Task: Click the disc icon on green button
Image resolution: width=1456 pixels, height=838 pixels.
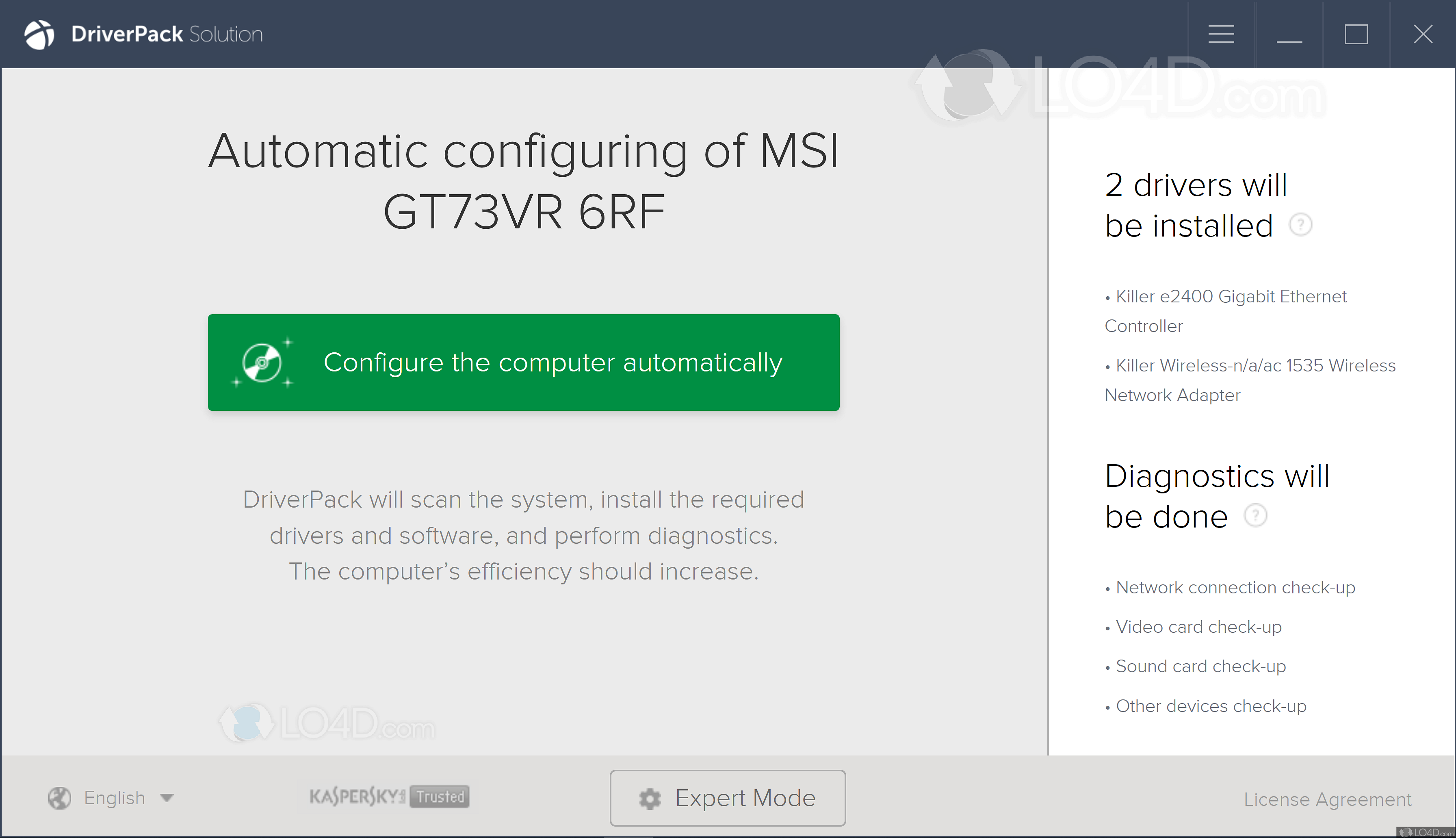Action: 262,363
